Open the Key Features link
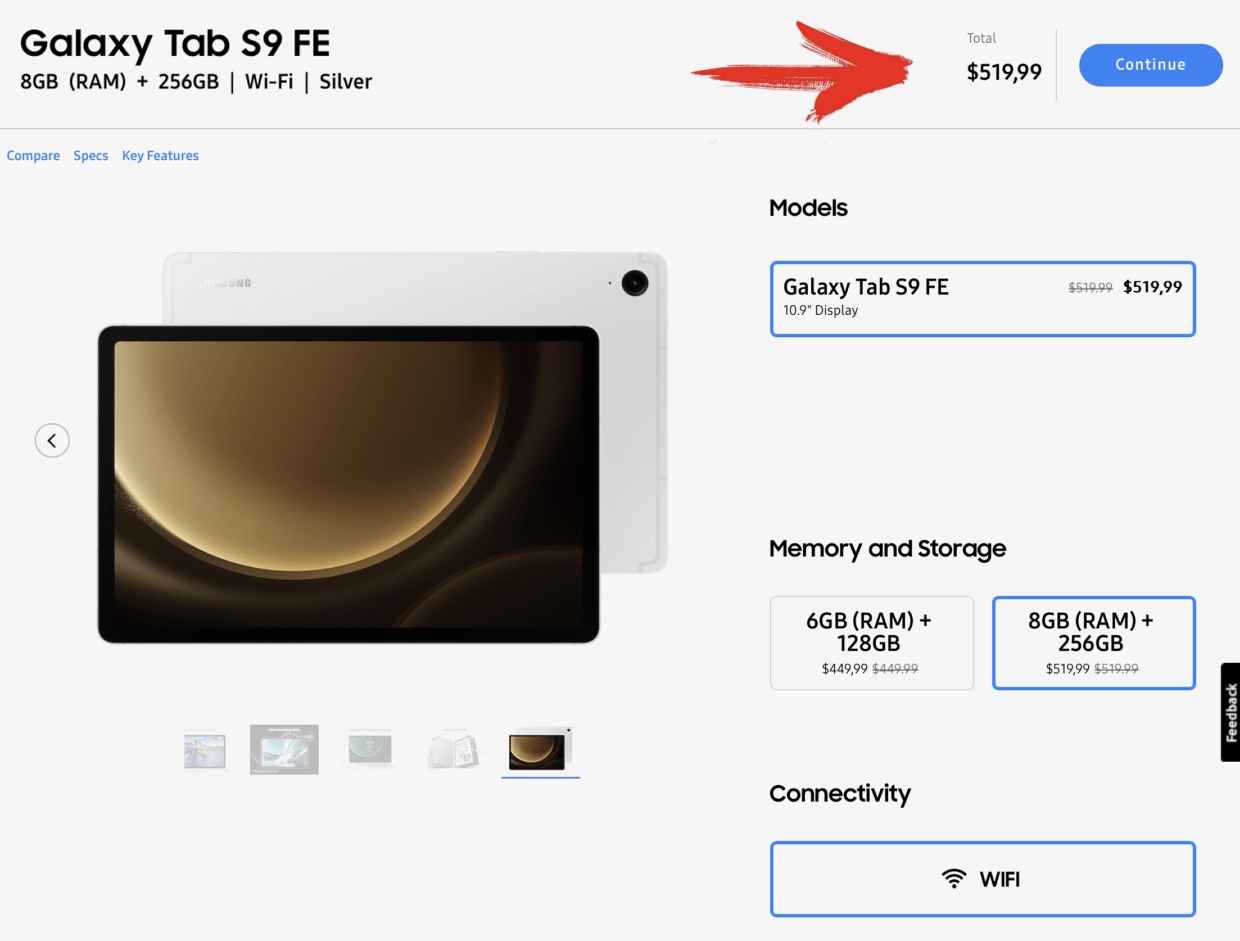1240x941 pixels. pyautogui.click(x=160, y=156)
